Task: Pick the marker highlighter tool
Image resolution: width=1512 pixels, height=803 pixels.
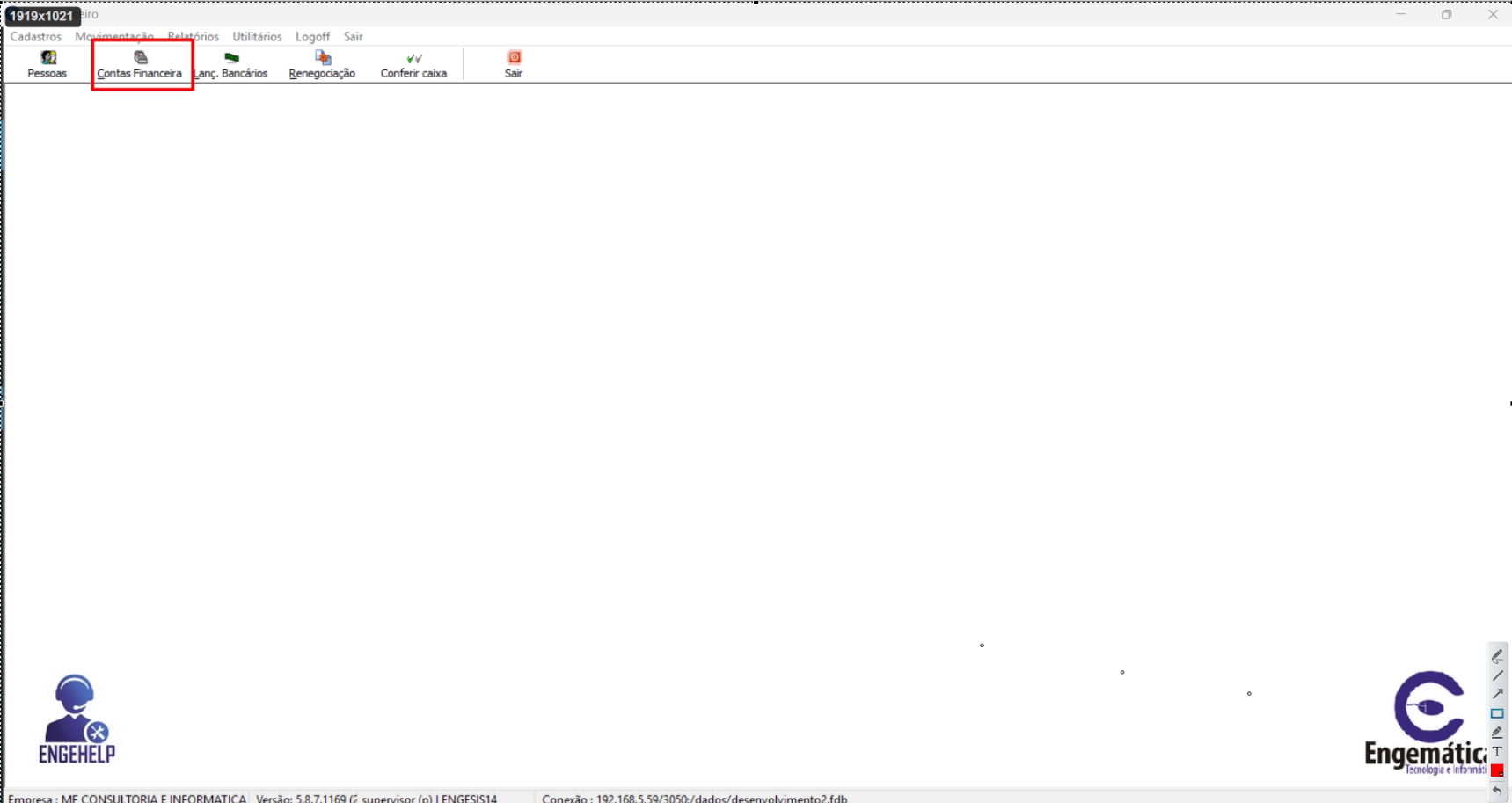Action: (1497, 733)
